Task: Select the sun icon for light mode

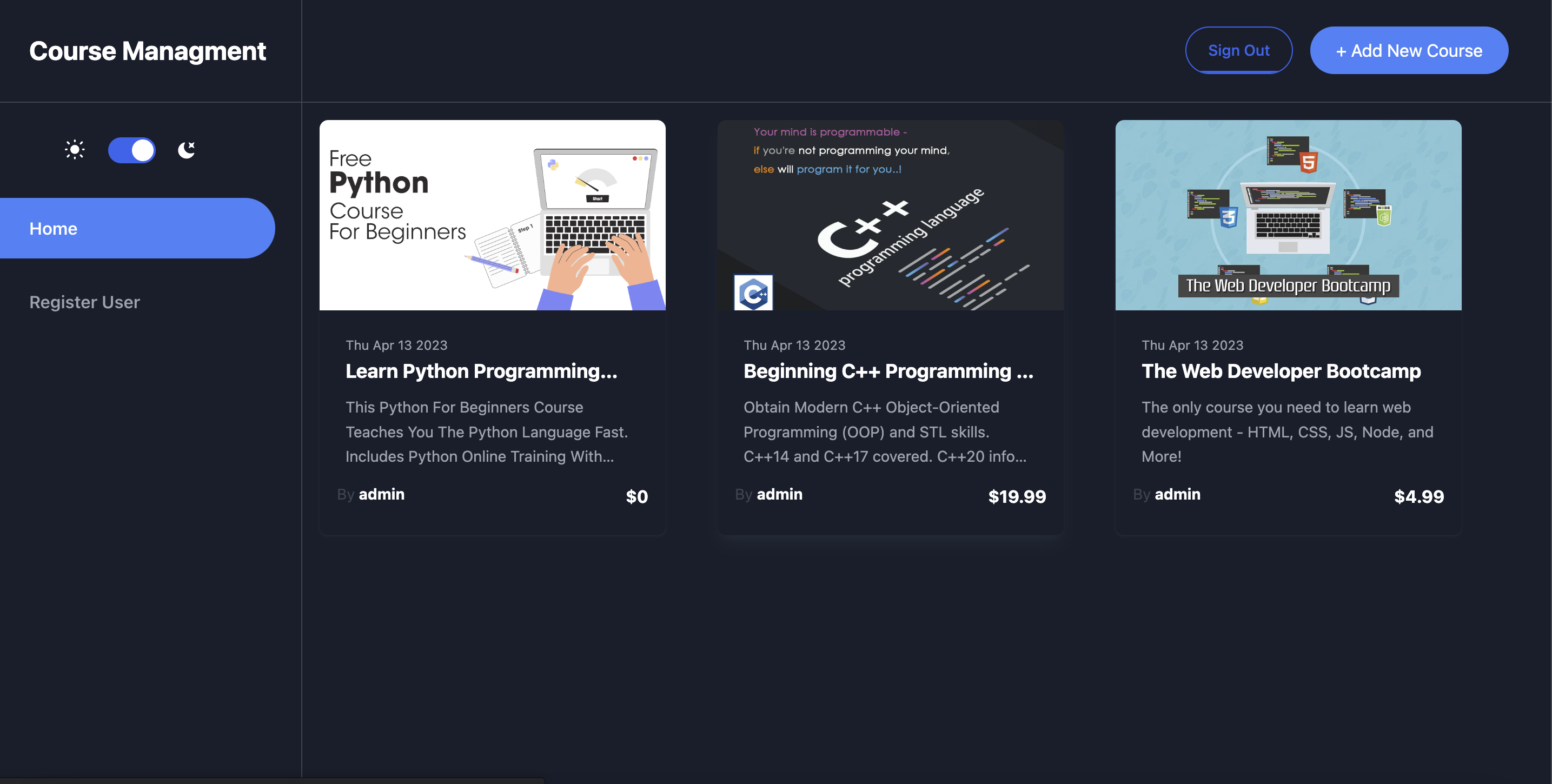Action: (74, 149)
